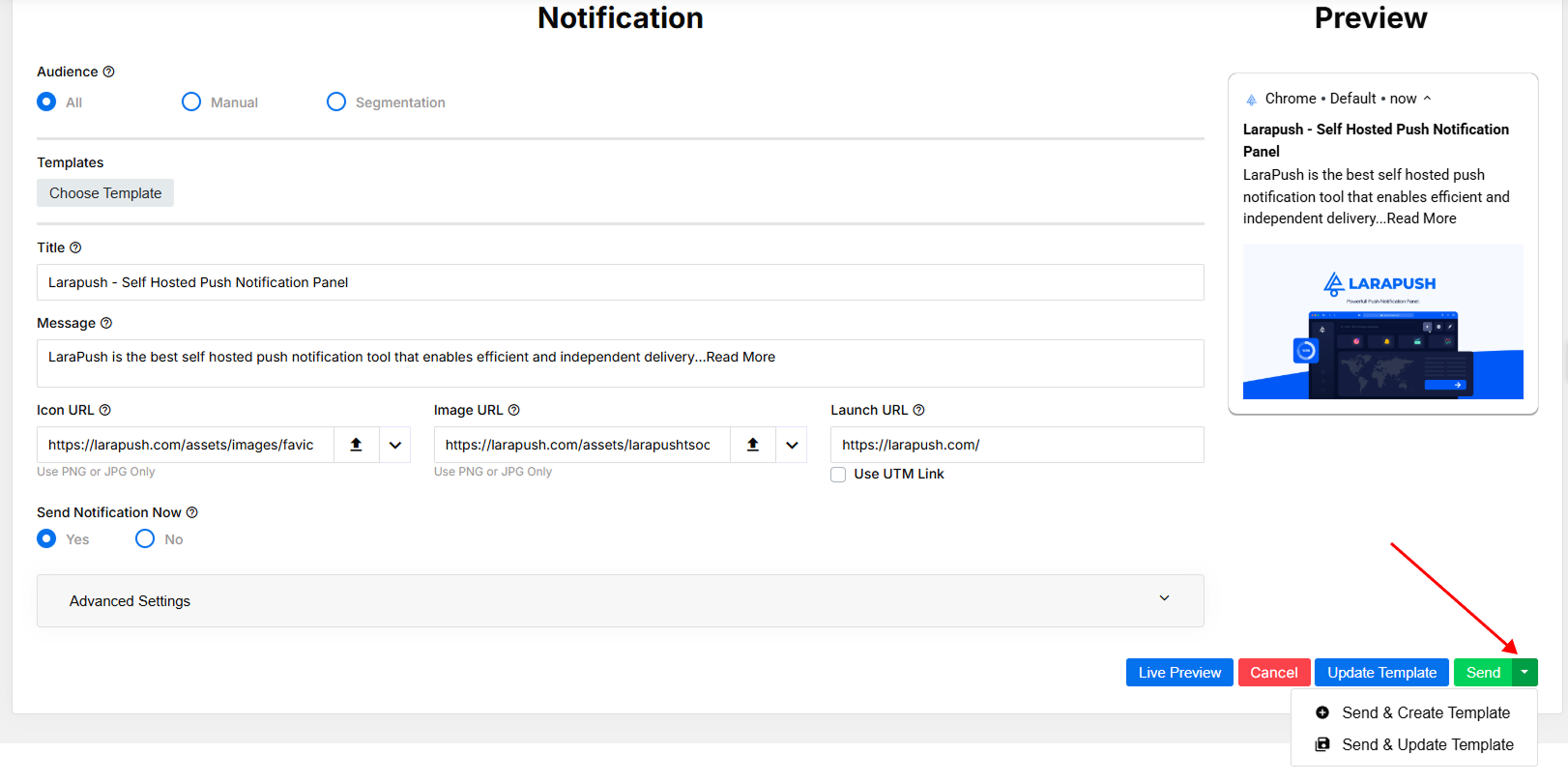
Task: Click the save icon beside Send & Update Template
Action: coord(1322,744)
